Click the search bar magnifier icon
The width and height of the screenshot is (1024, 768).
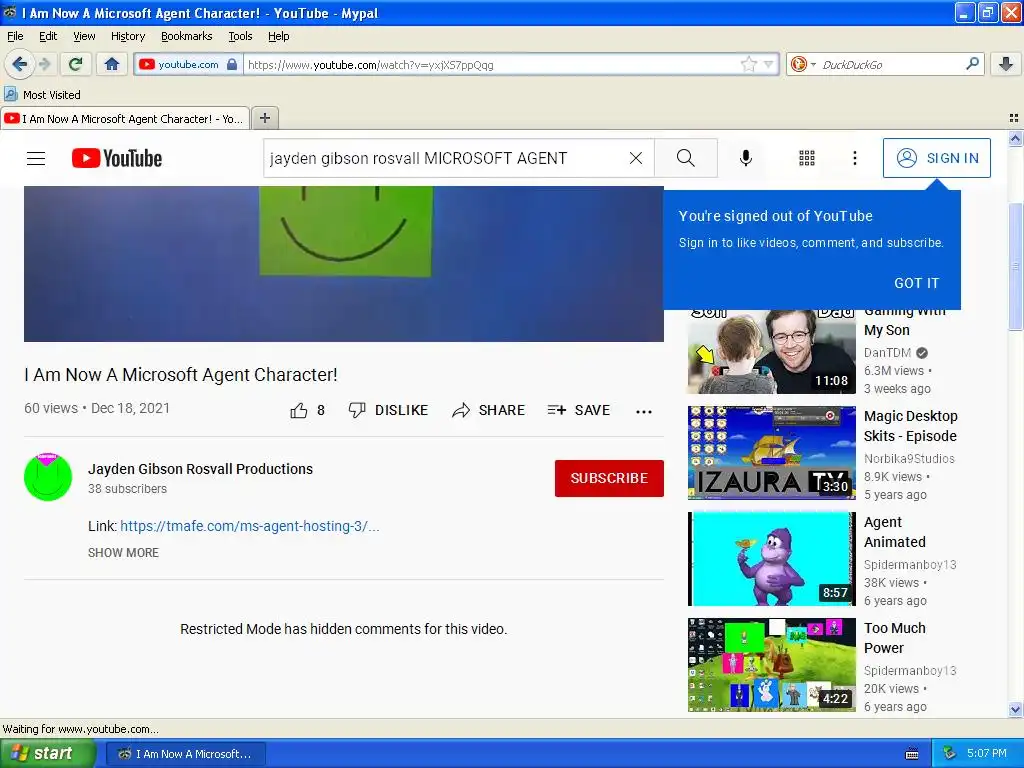click(x=972, y=63)
